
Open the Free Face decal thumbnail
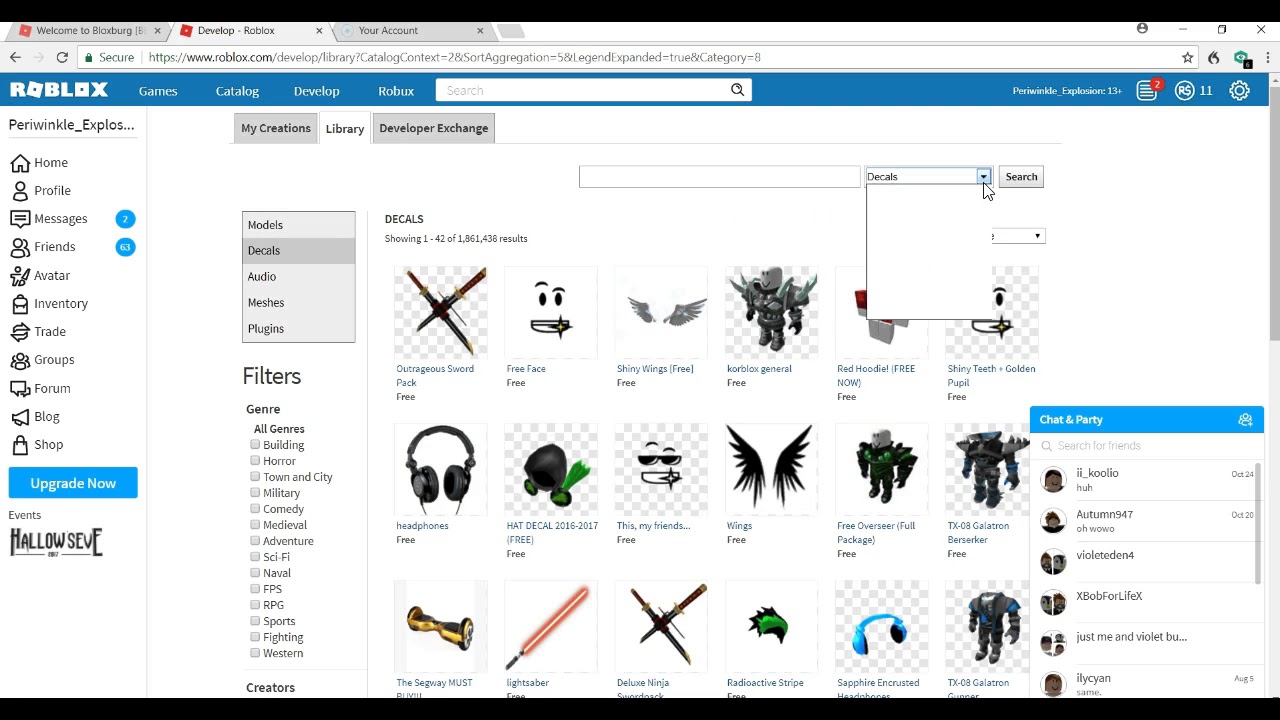point(551,312)
